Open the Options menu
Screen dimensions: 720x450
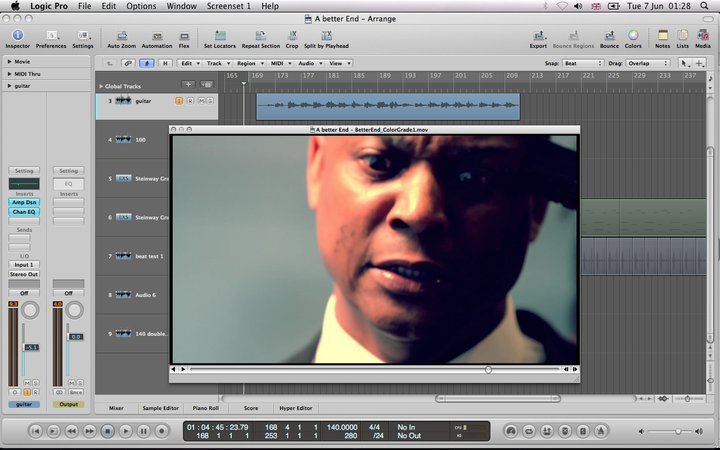[x=141, y=6]
